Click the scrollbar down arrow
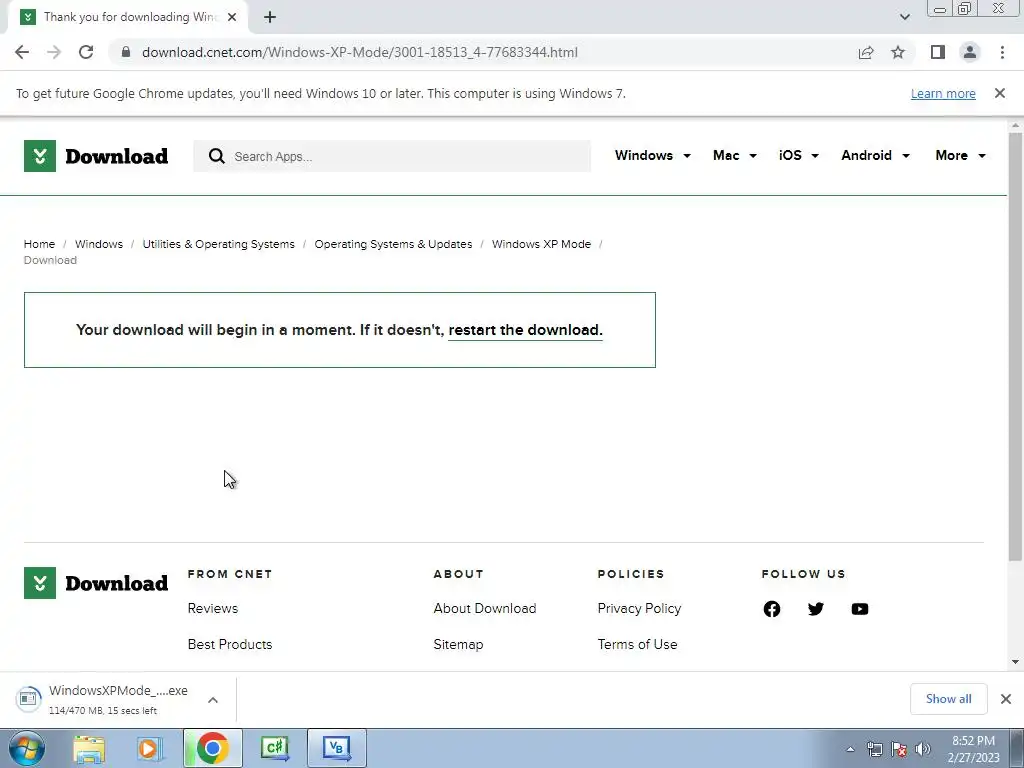This screenshot has height=768, width=1024. [x=1015, y=662]
